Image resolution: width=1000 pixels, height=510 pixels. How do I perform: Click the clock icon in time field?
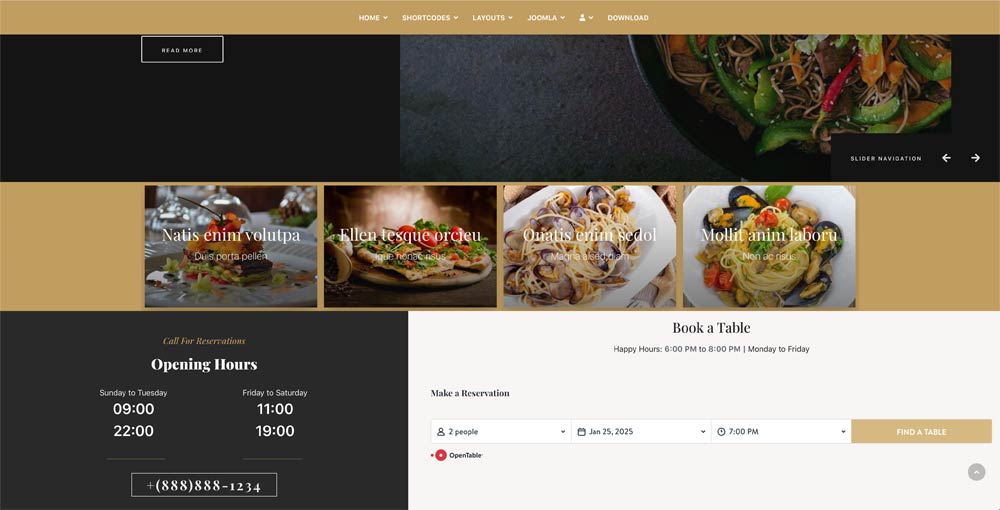pyautogui.click(x=721, y=432)
